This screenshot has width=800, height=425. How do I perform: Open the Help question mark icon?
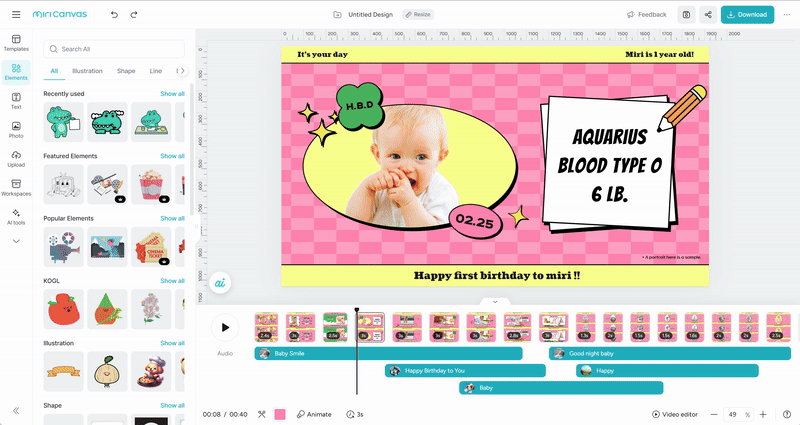pos(785,414)
